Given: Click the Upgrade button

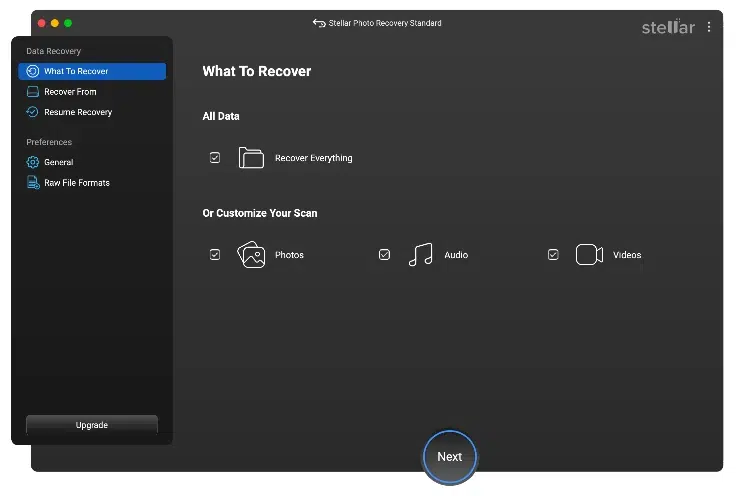Looking at the screenshot, I should pos(92,425).
